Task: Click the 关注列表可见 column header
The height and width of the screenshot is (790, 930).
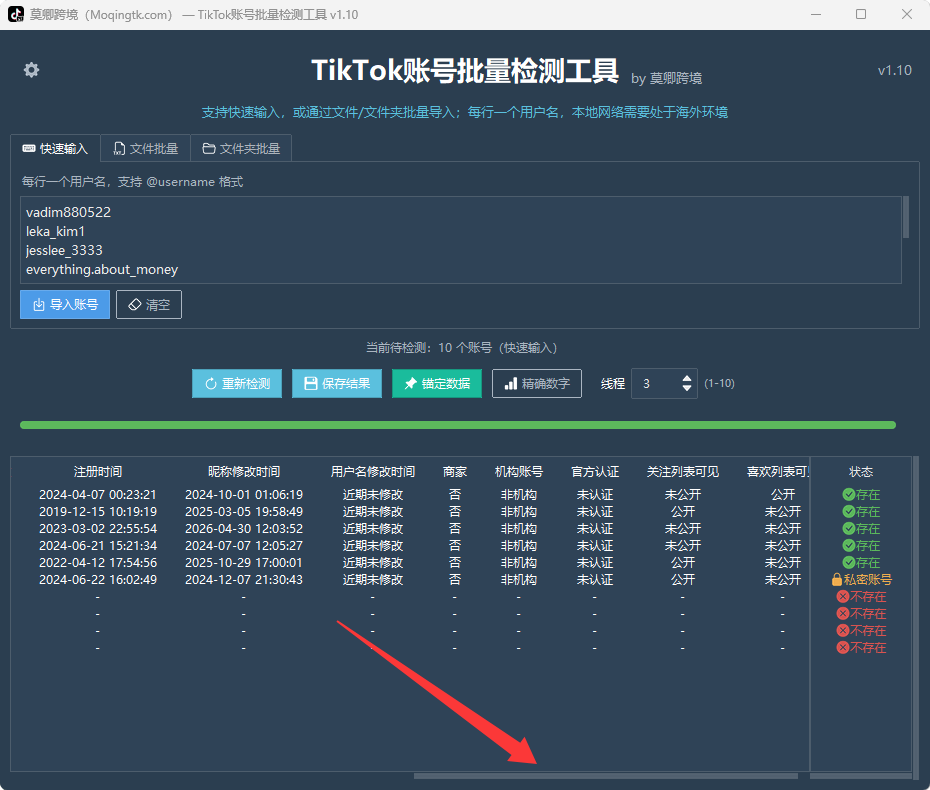Action: 683,472
